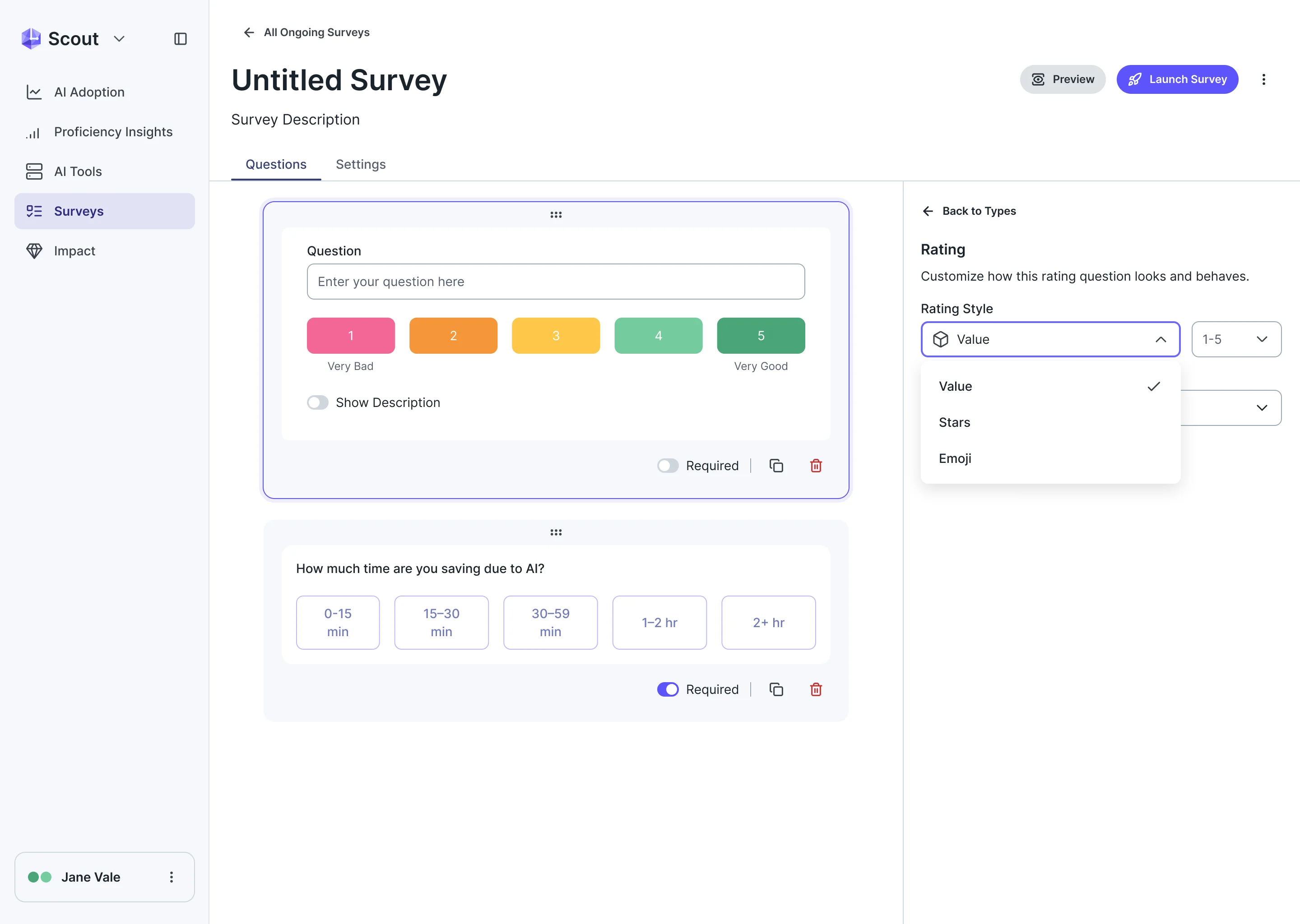1300x924 pixels.
Task: Click the Survey Description text
Action: pyautogui.click(x=295, y=120)
